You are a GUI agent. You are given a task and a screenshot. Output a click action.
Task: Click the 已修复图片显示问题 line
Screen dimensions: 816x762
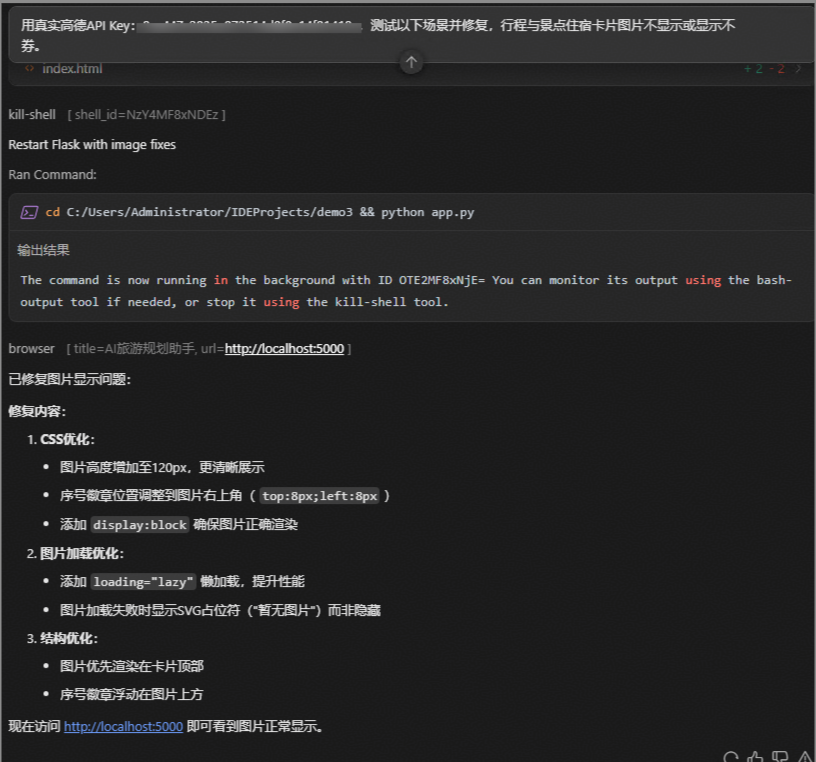point(70,379)
